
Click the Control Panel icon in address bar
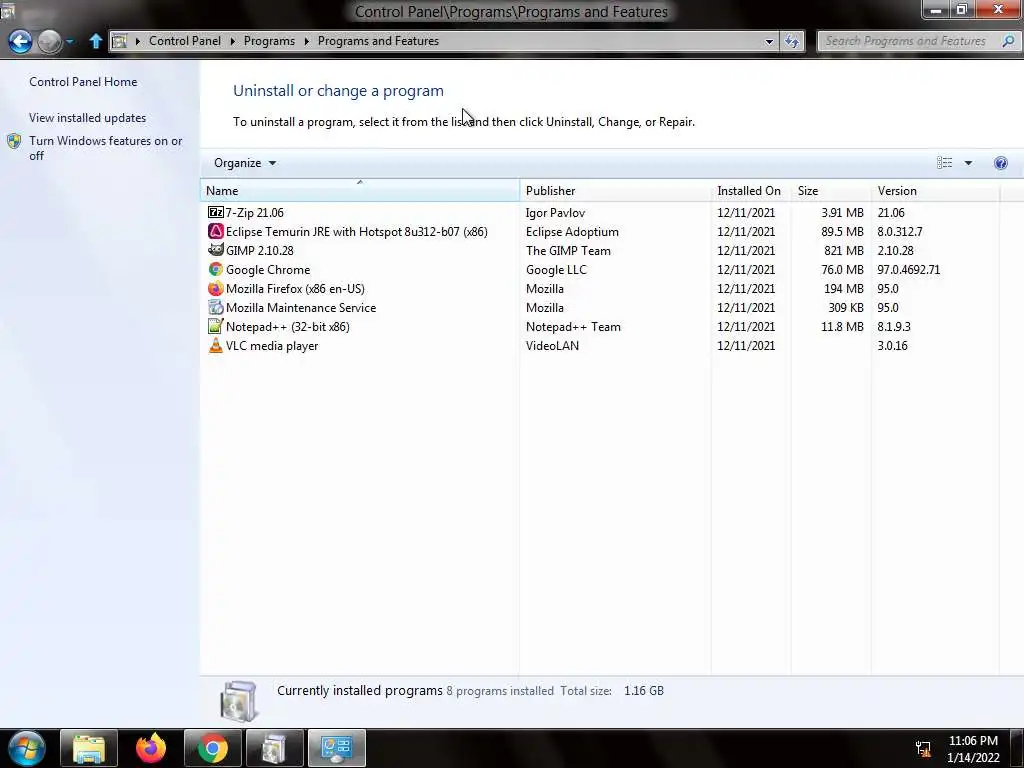coord(119,41)
